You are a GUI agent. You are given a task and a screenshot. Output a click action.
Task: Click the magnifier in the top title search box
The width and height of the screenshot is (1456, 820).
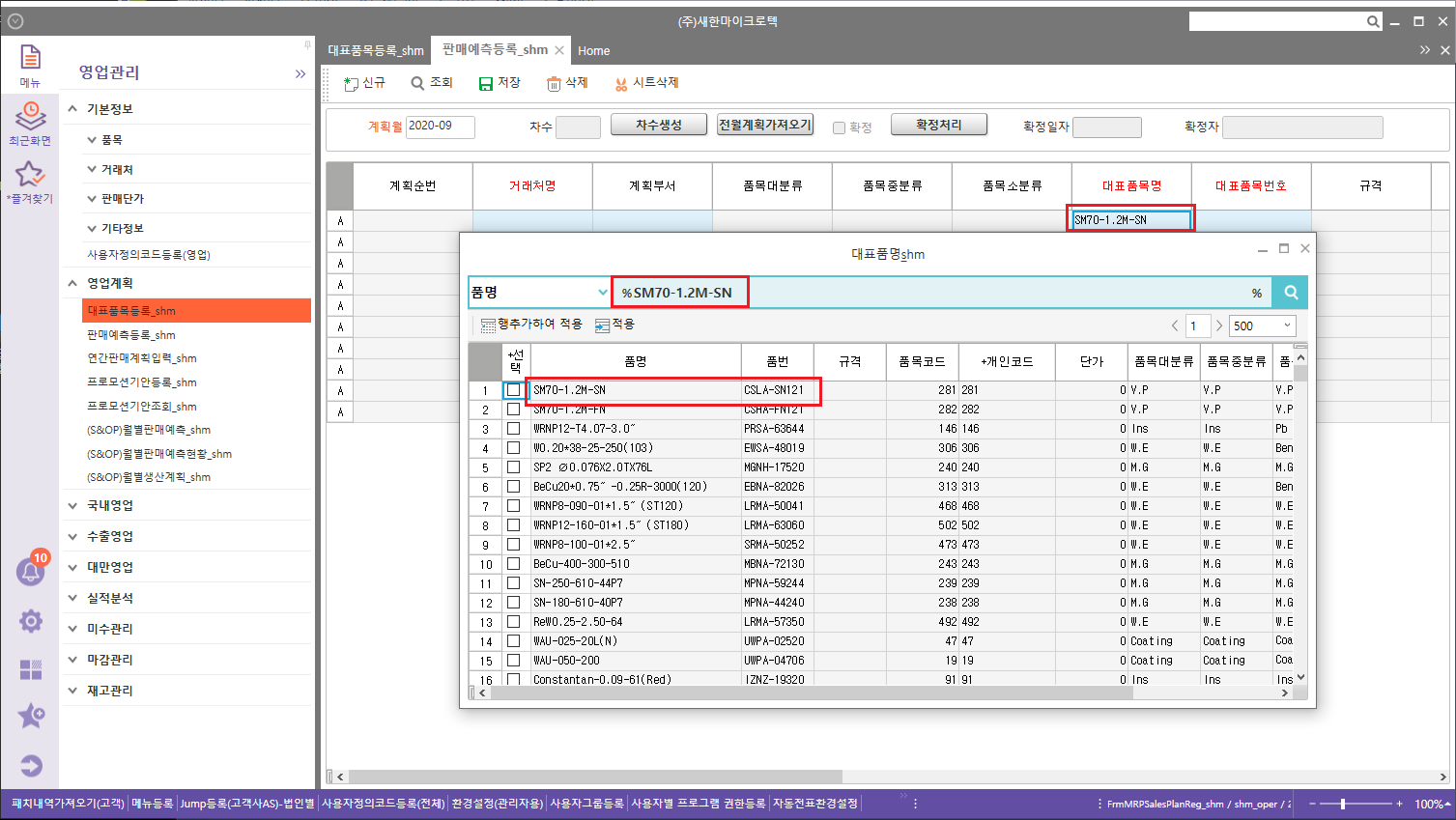1373,21
